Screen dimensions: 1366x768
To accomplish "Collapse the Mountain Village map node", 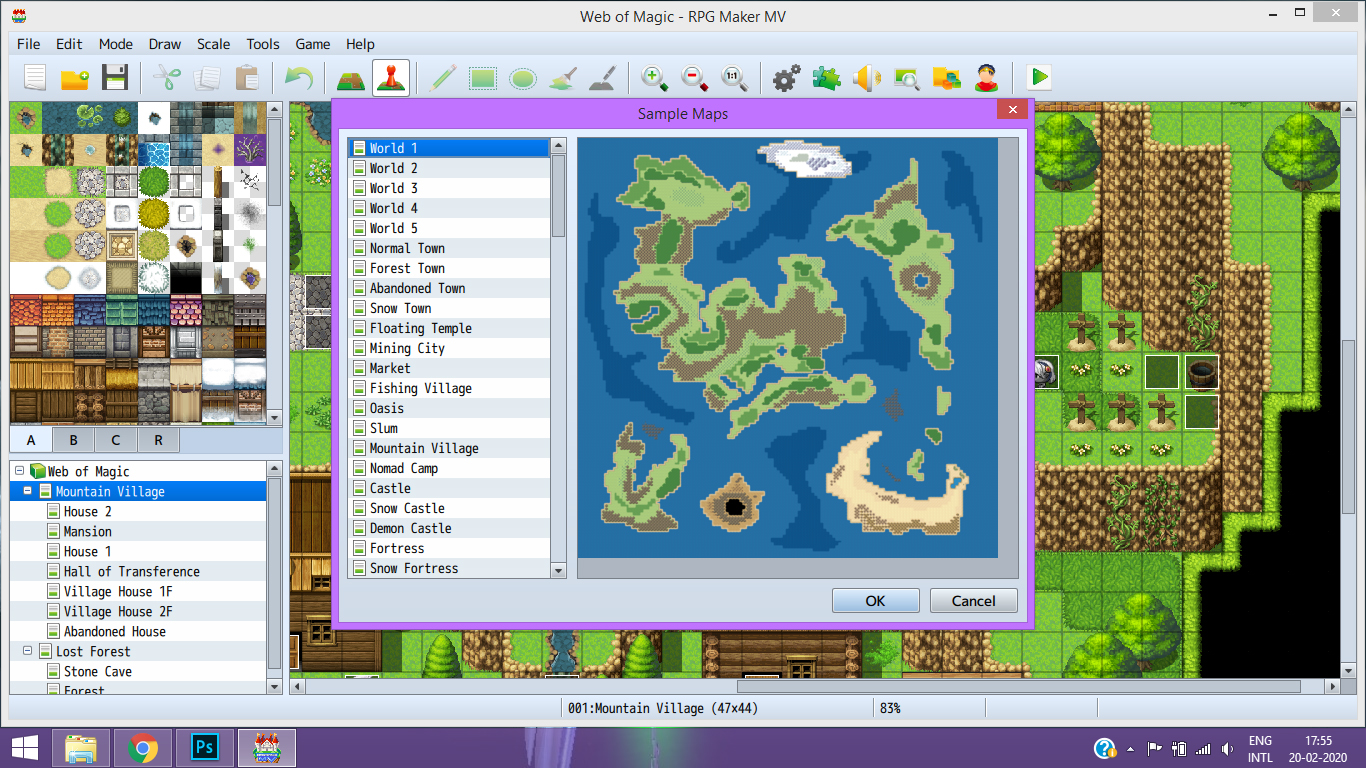I will (27, 491).
